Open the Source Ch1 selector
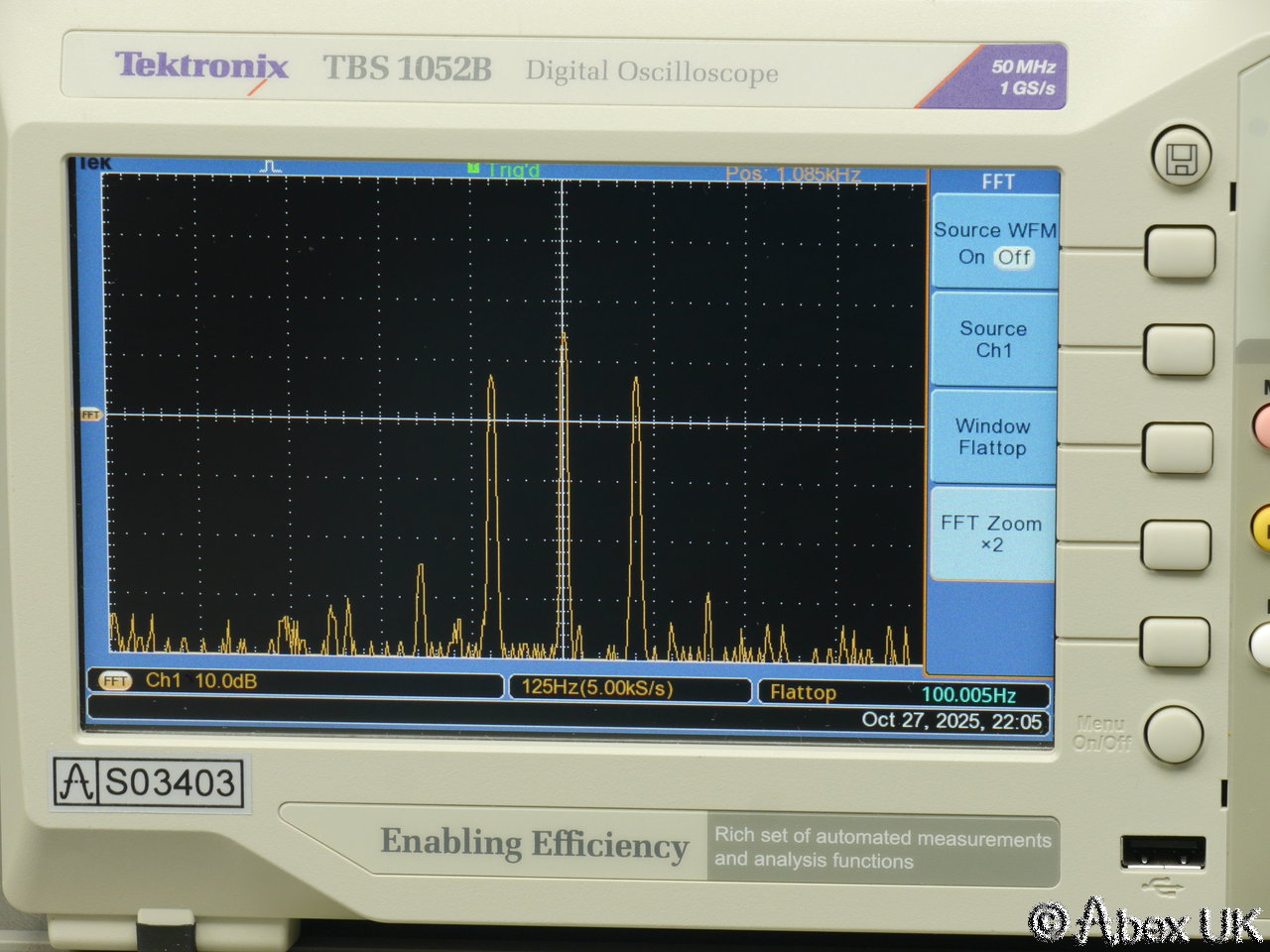 point(993,339)
